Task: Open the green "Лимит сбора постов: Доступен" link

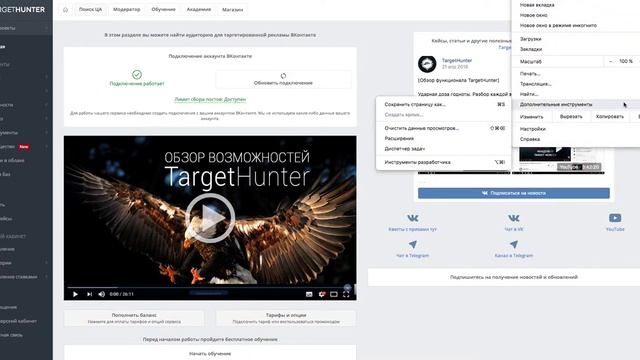Action: [210, 99]
